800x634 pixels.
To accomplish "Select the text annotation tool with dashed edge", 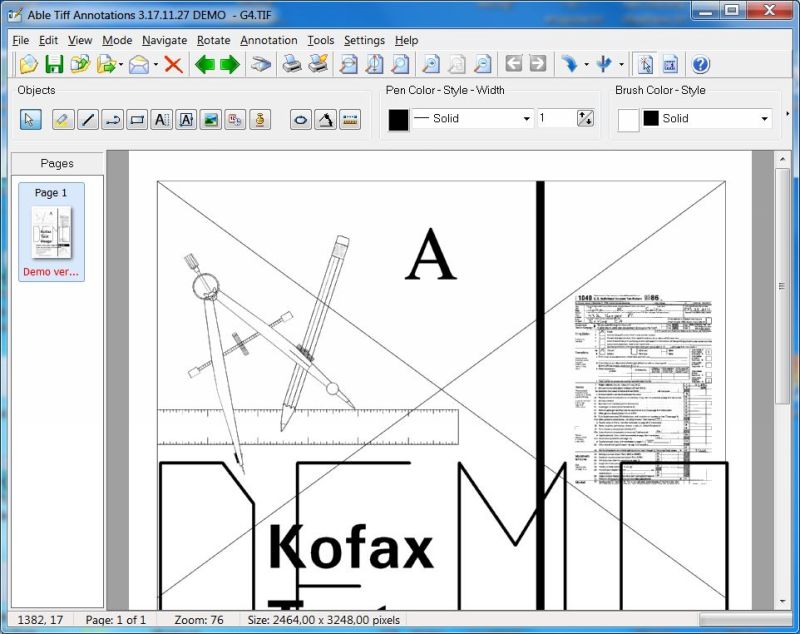I will tap(161, 120).
